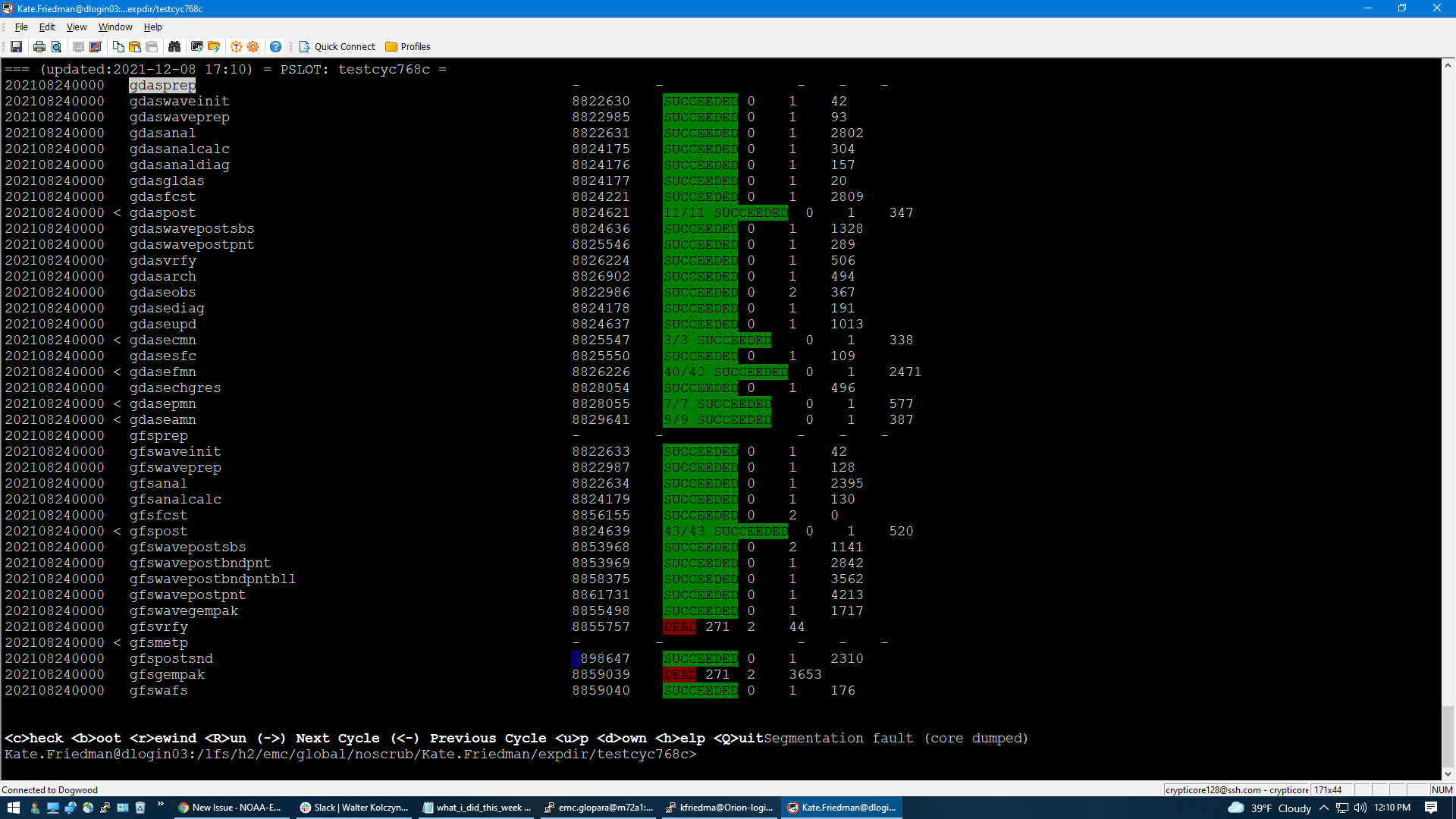The width and height of the screenshot is (1456, 819).
Task: Open the File menu
Action: [x=21, y=27]
